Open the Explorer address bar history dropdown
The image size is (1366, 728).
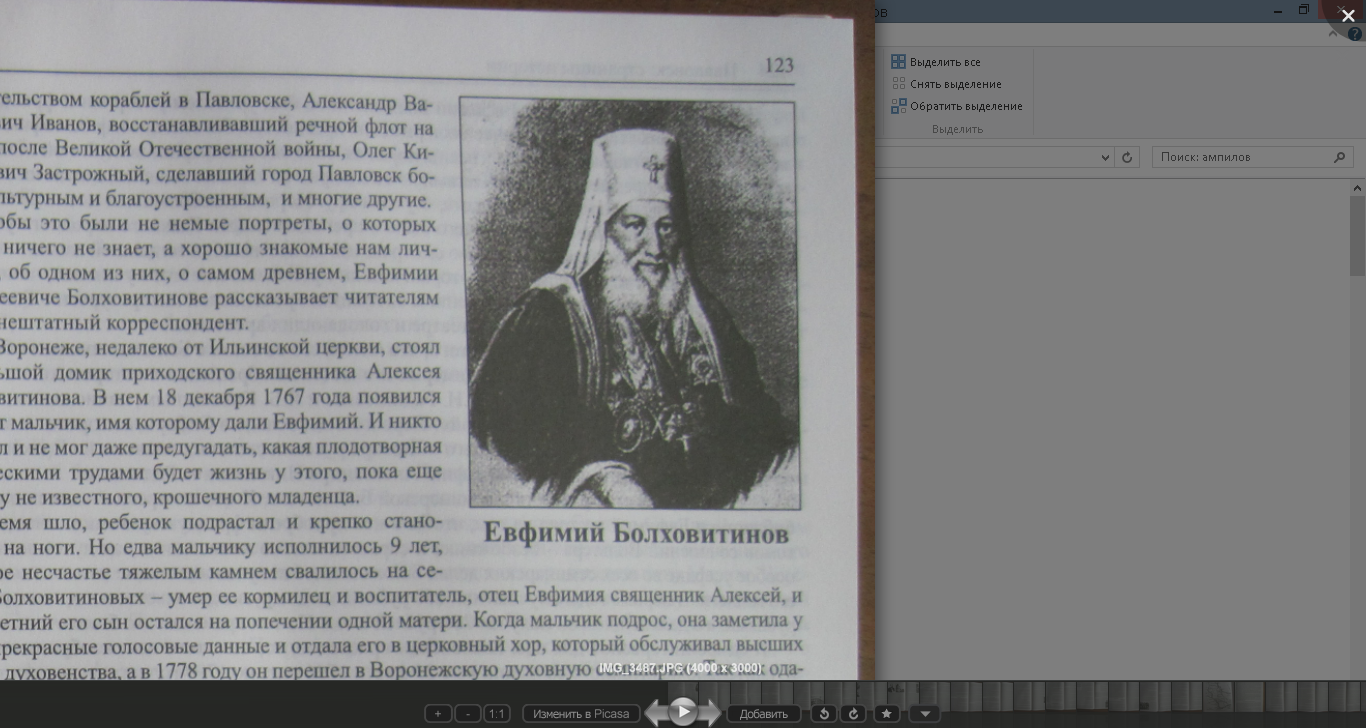[1105, 157]
